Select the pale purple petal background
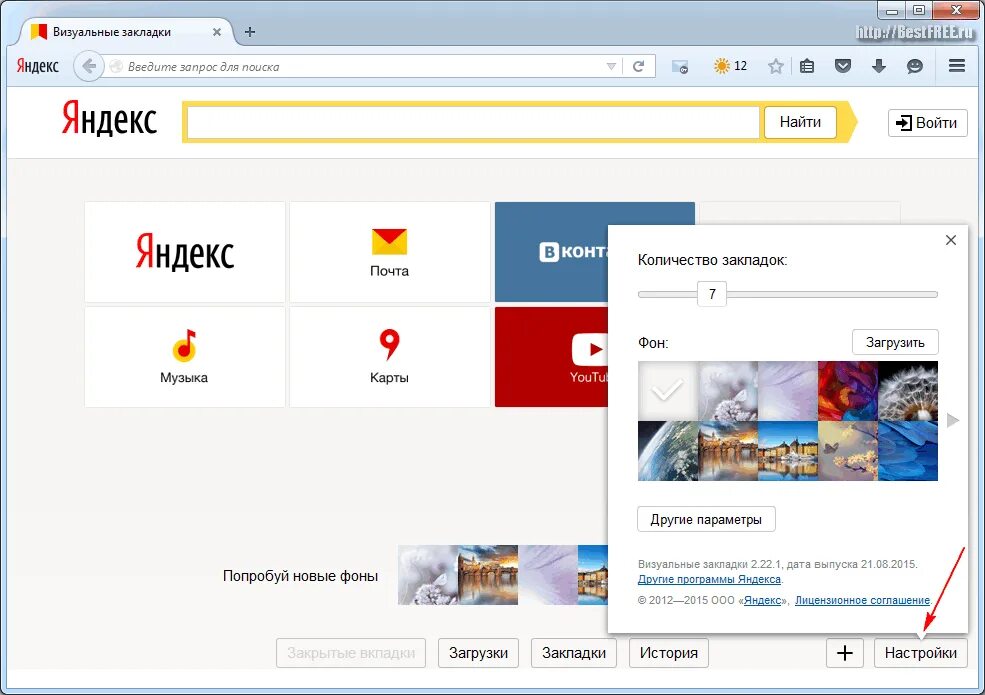 788,391
